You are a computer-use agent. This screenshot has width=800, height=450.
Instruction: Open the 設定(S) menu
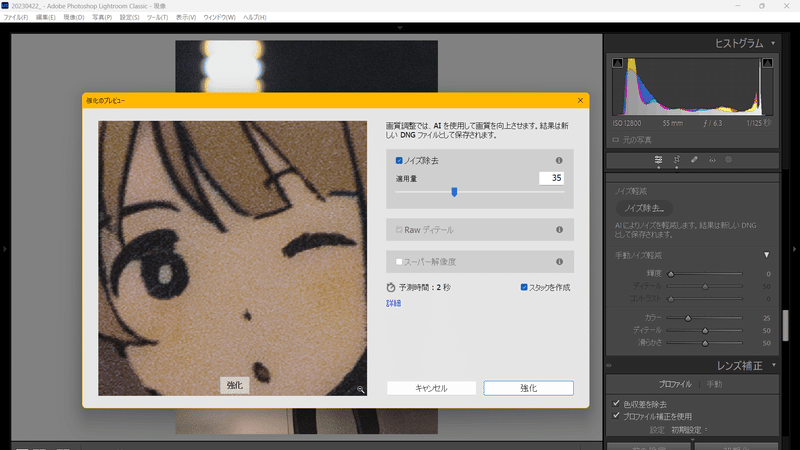click(129, 17)
